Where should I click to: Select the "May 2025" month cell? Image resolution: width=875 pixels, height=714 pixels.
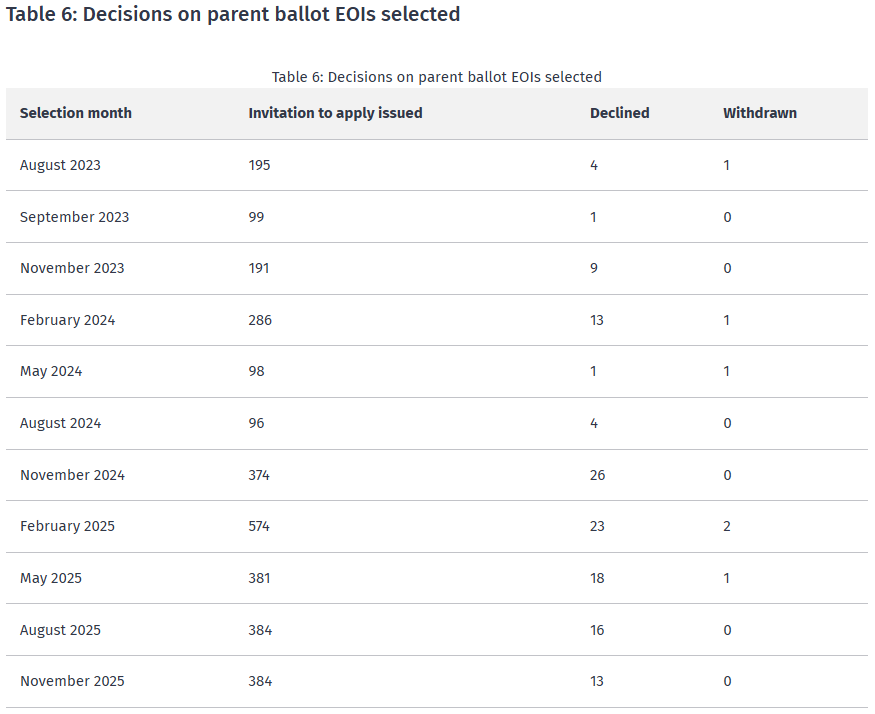[x=51, y=578]
